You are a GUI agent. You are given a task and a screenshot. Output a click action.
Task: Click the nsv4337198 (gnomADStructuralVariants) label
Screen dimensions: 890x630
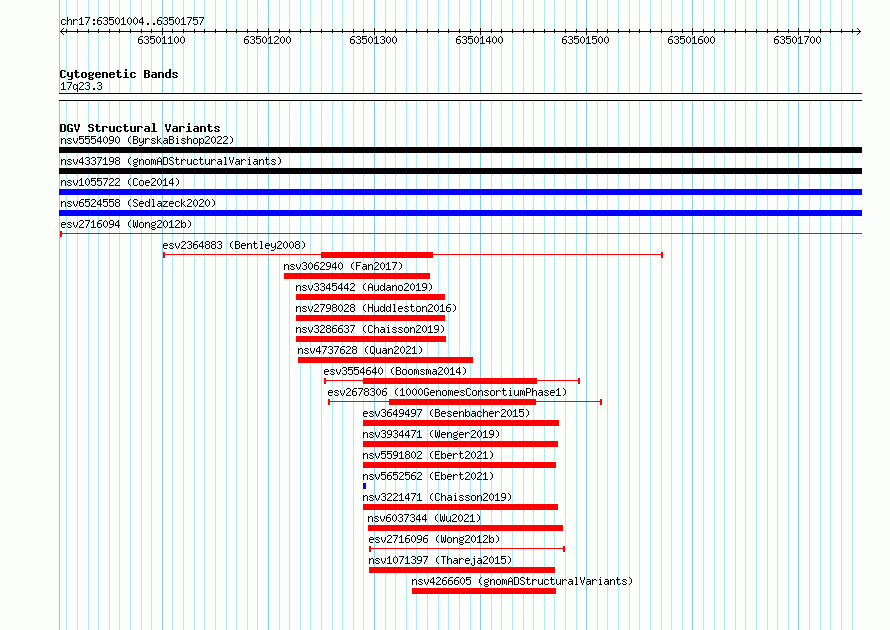(x=171, y=161)
